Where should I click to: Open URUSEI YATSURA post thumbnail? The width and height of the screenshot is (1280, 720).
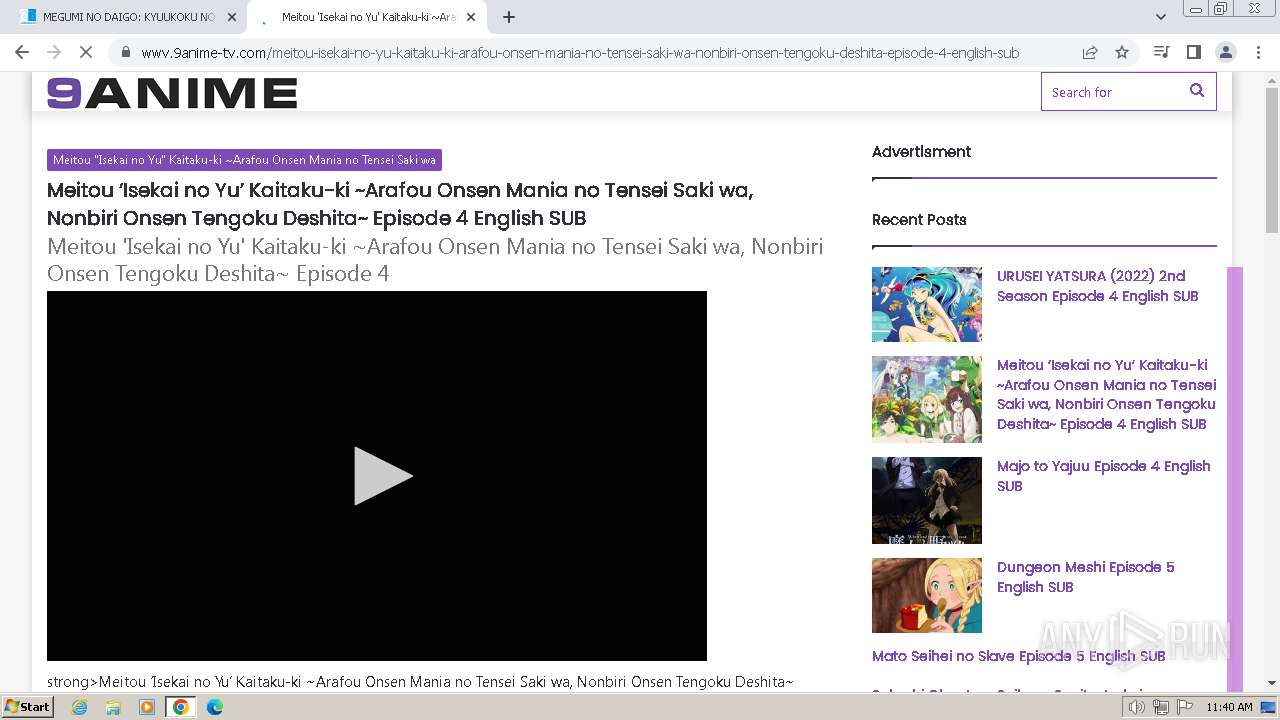pyautogui.click(x=927, y=304)
